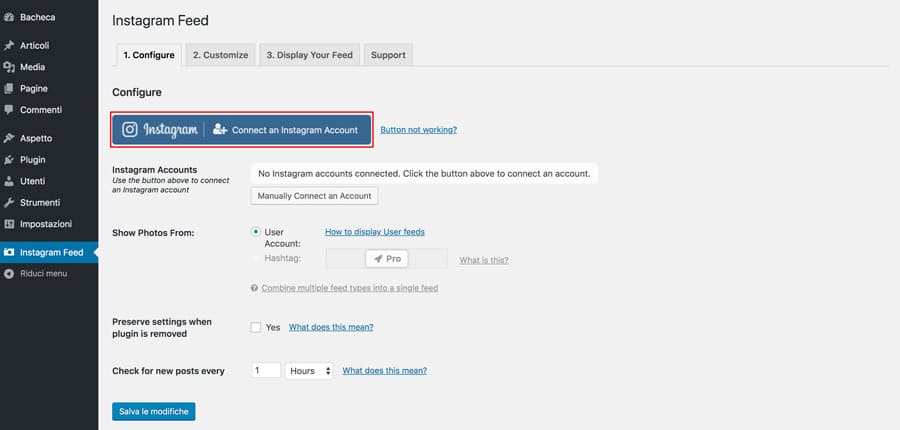
Task: Focus the check interval number field
Action: (x=266, y=371)
